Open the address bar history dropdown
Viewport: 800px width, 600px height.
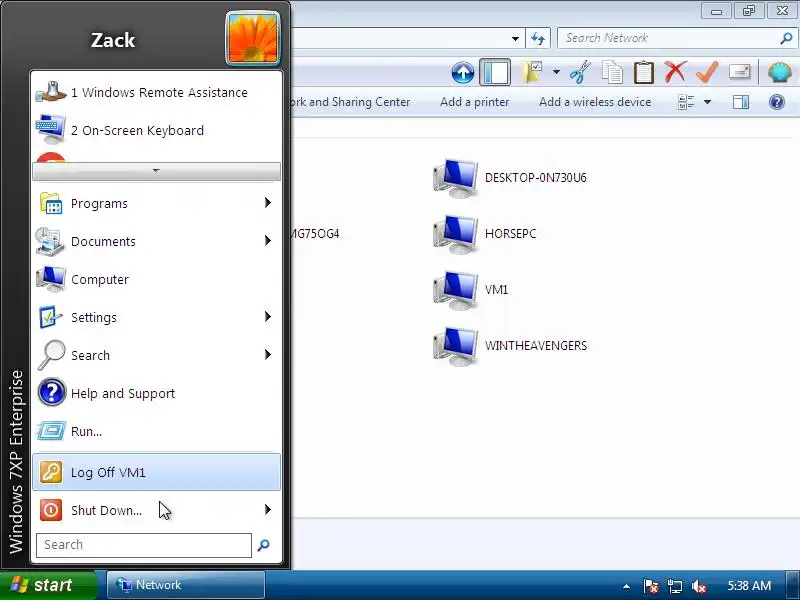(x=515, y=39)
